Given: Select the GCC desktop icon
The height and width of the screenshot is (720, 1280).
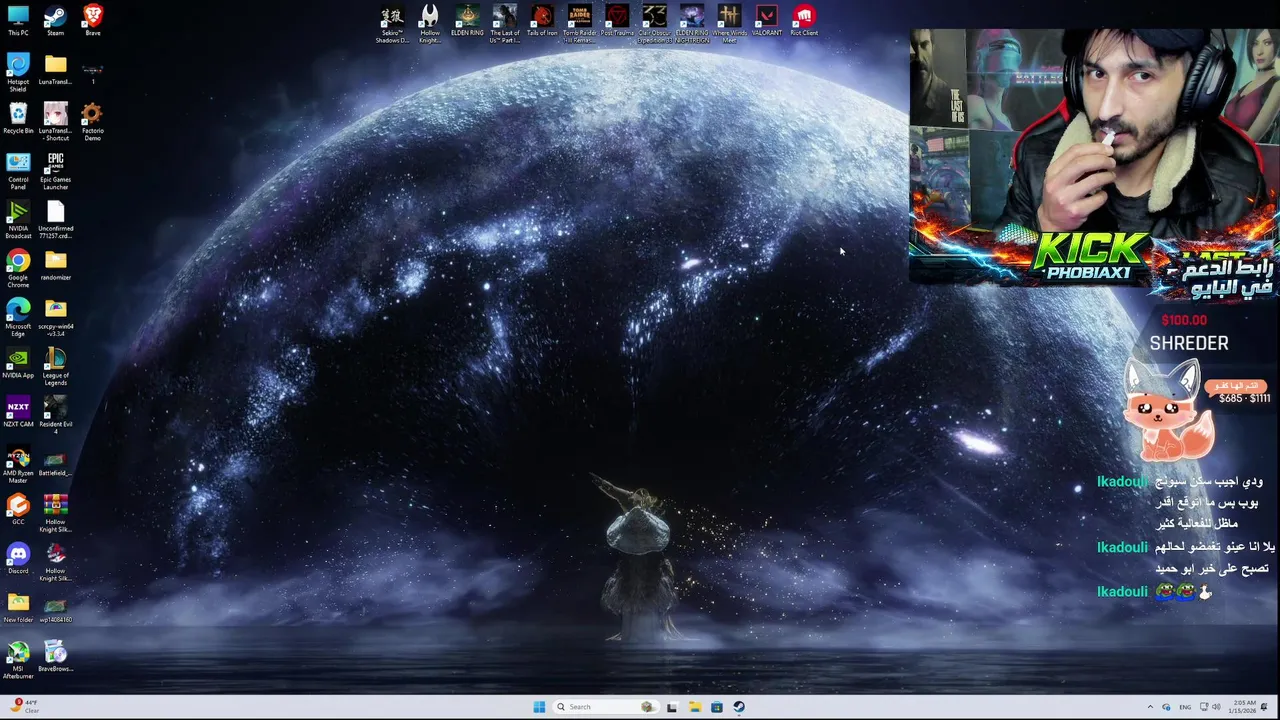Looking at the screenshot, I should [18, 510].
